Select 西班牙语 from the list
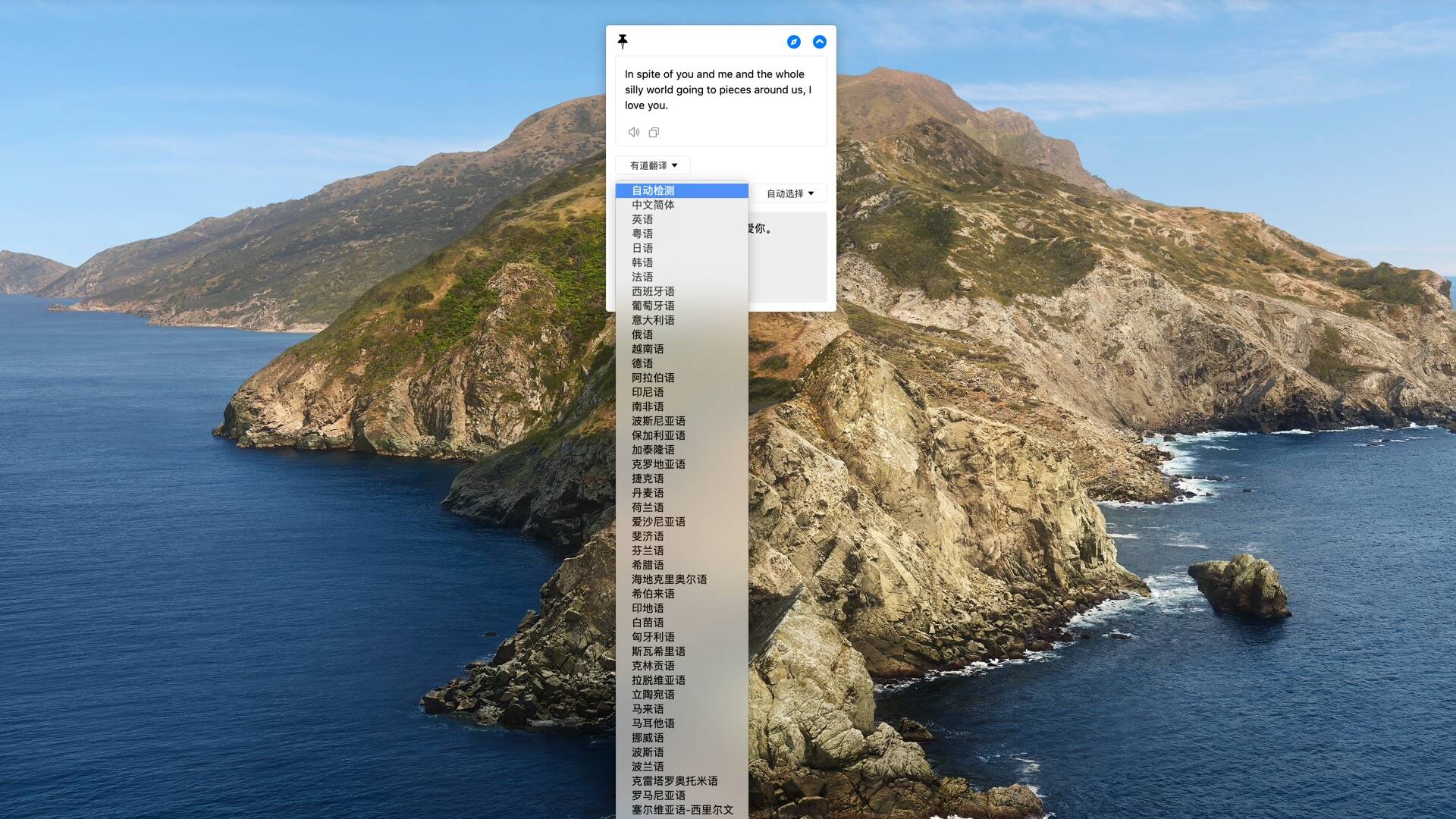 click(653, 291)
